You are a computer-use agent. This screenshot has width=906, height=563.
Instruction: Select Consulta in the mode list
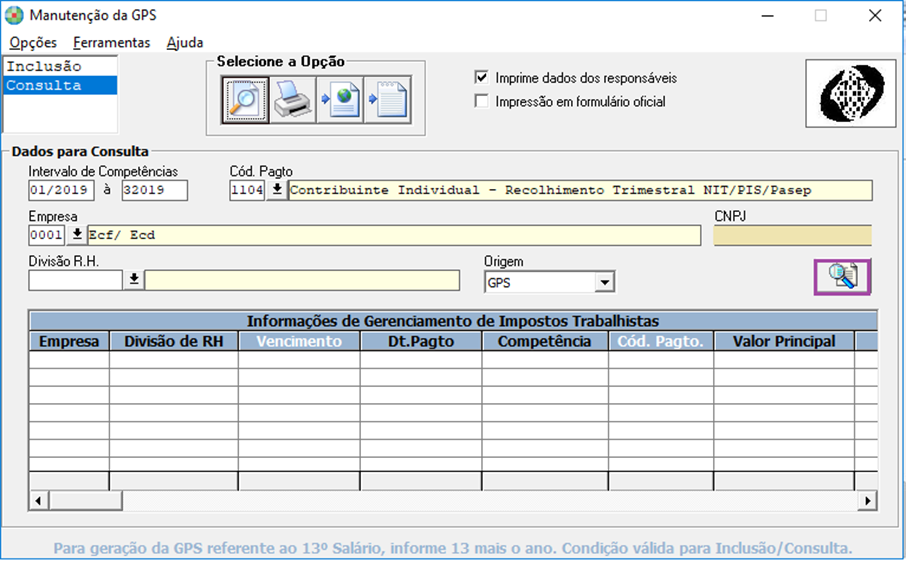point(60,85)
